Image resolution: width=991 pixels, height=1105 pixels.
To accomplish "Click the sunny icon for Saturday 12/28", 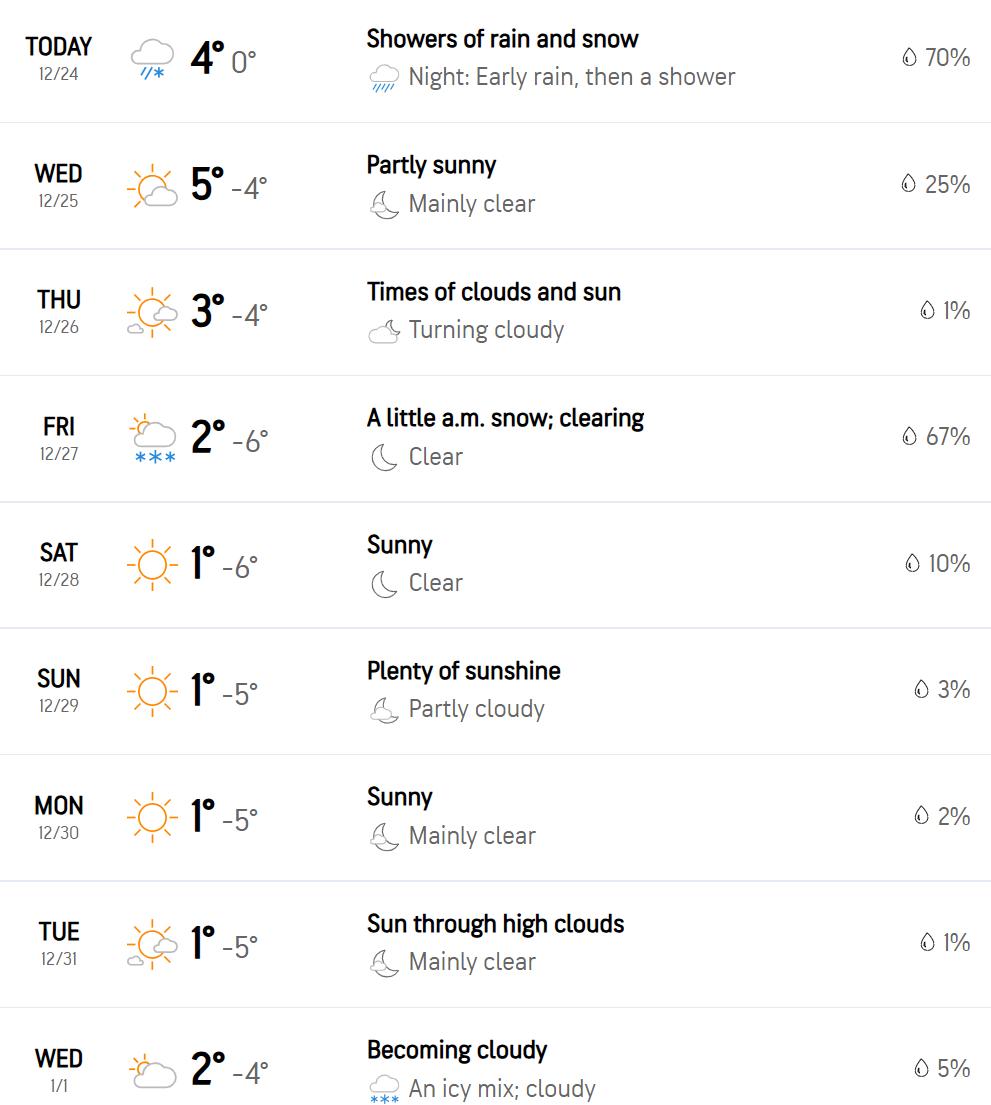I will 152,566.
